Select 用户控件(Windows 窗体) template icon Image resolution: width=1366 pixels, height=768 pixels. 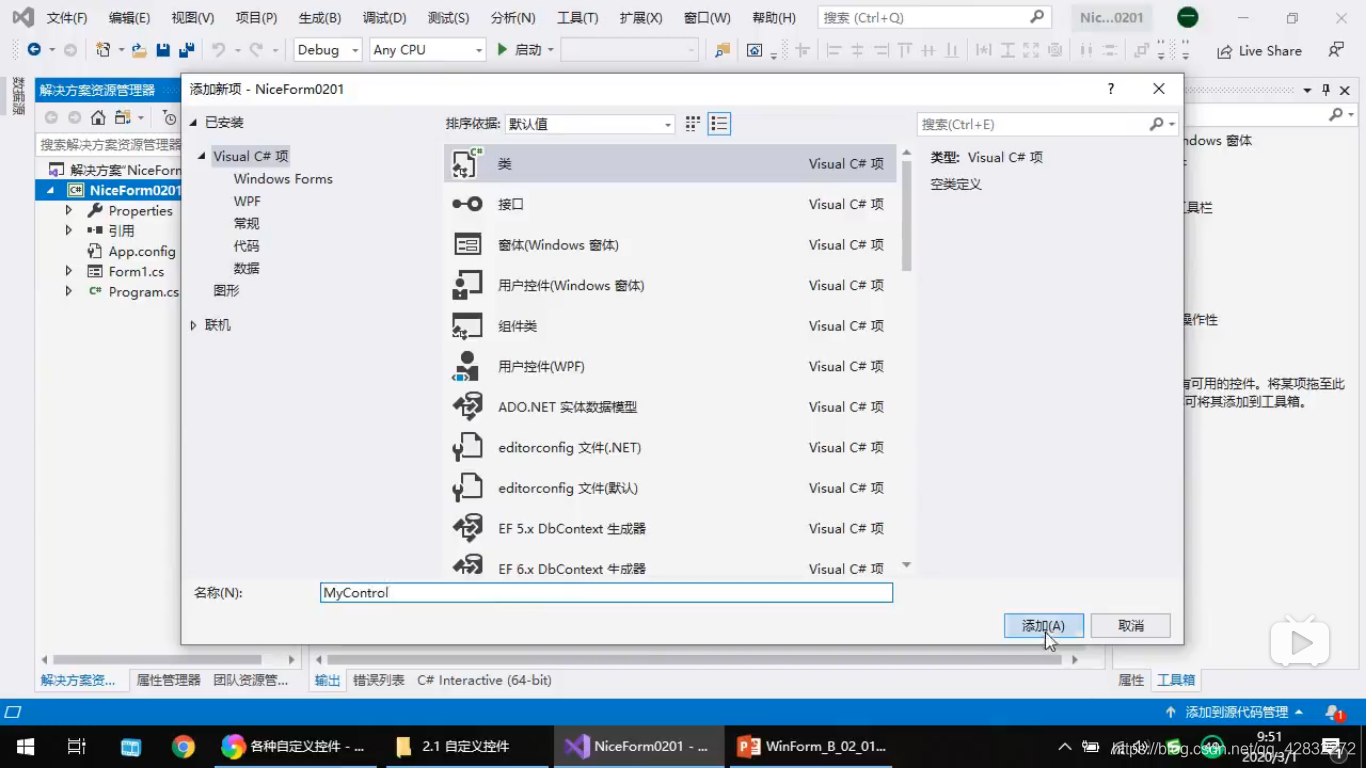click(467, 285)
